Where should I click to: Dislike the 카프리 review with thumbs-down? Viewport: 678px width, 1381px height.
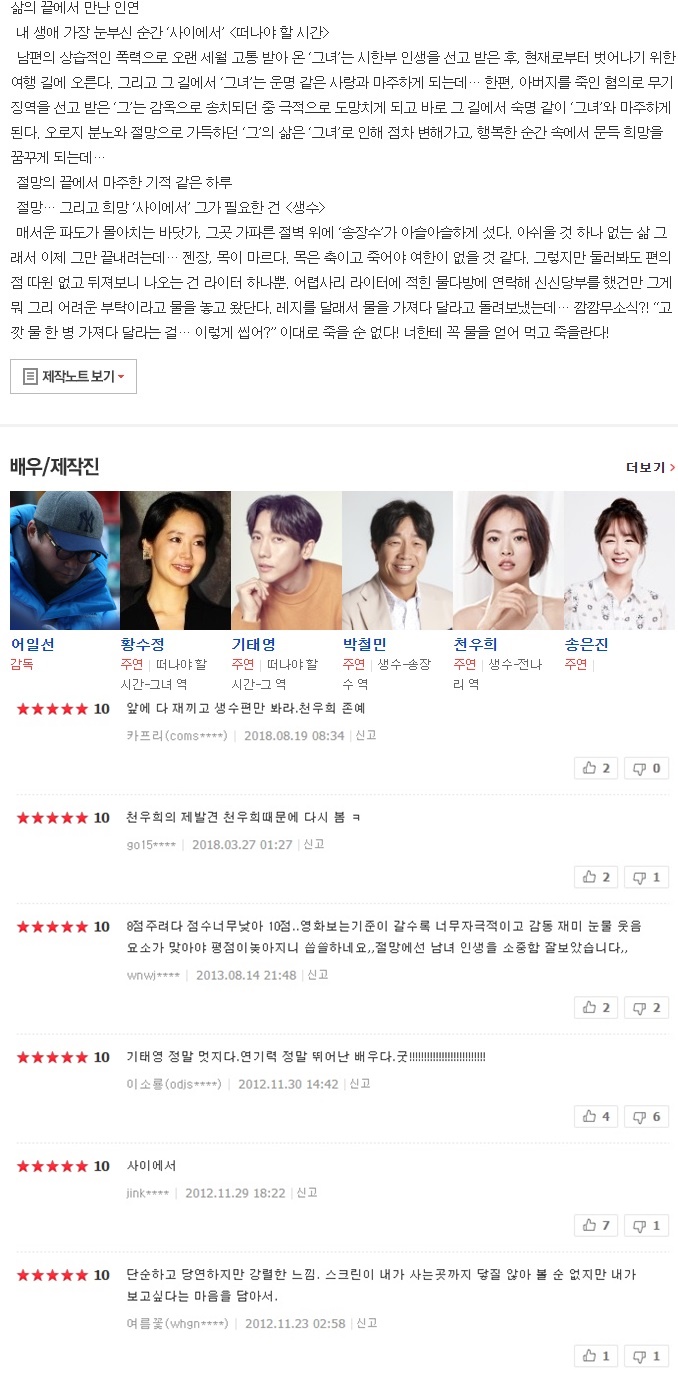(646, 768)
